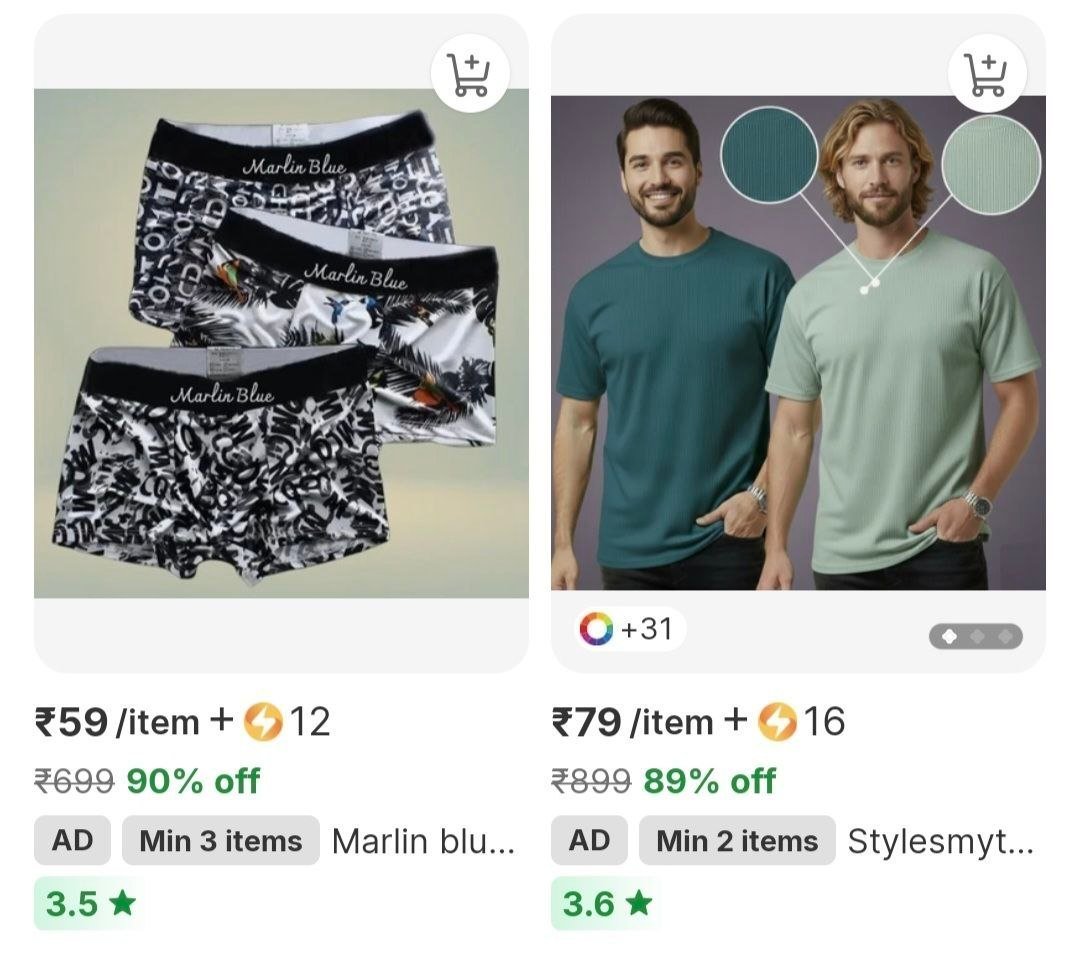Select the light green fabric swatch circle
1080x957 pixels.
point(990,165)
